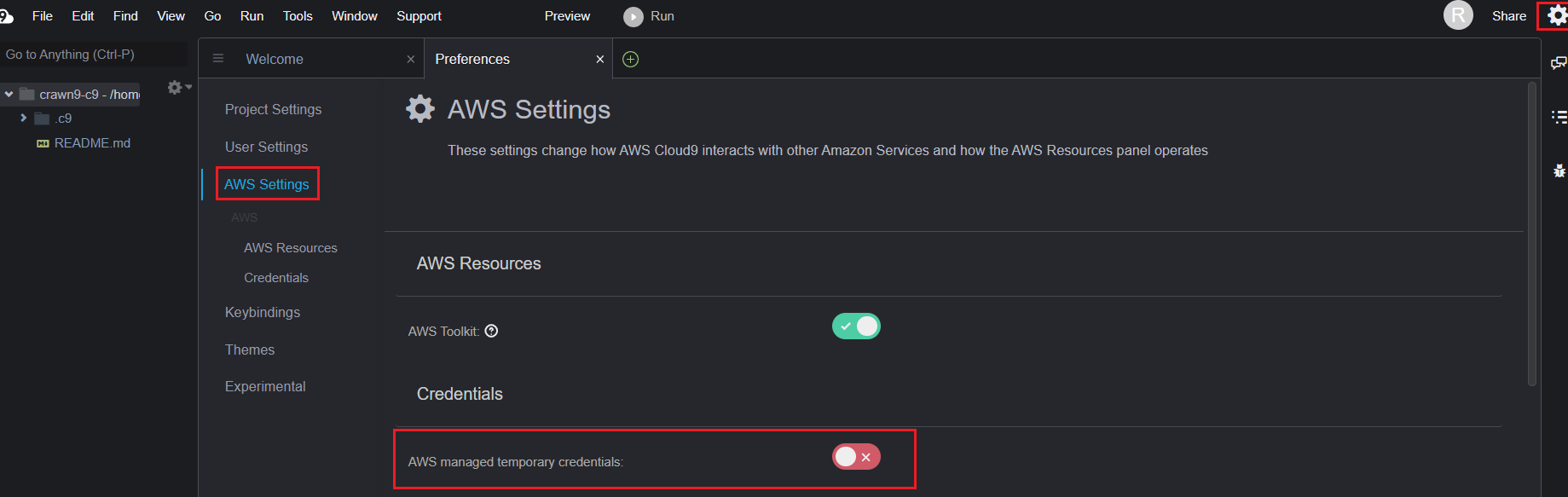Click the Run play icon

(633, 16)
